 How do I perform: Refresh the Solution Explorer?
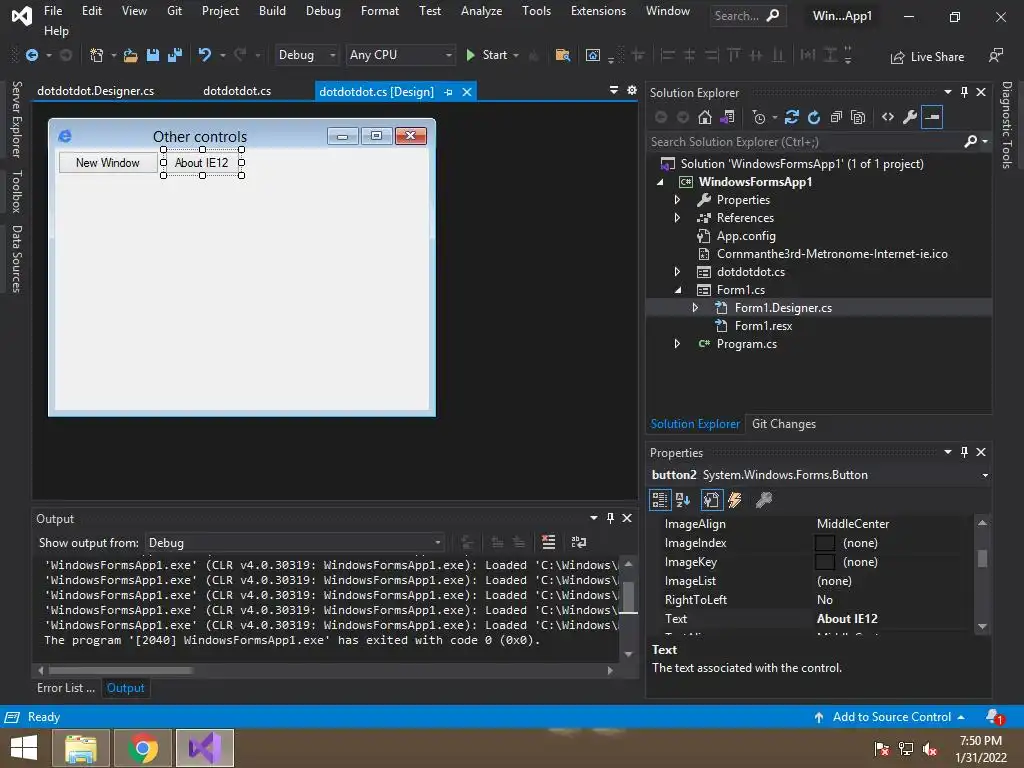coord(814,118)
